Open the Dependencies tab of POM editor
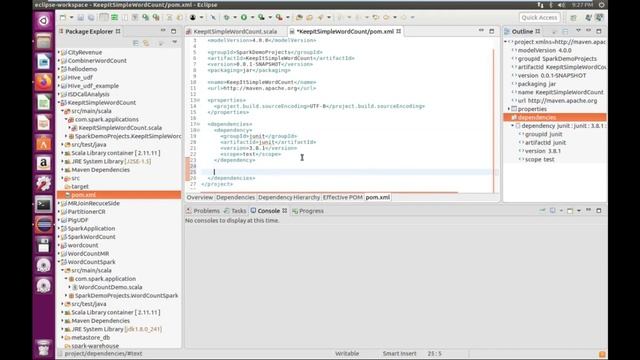Screen dimensions: 640x360 [x=236, y=197]
